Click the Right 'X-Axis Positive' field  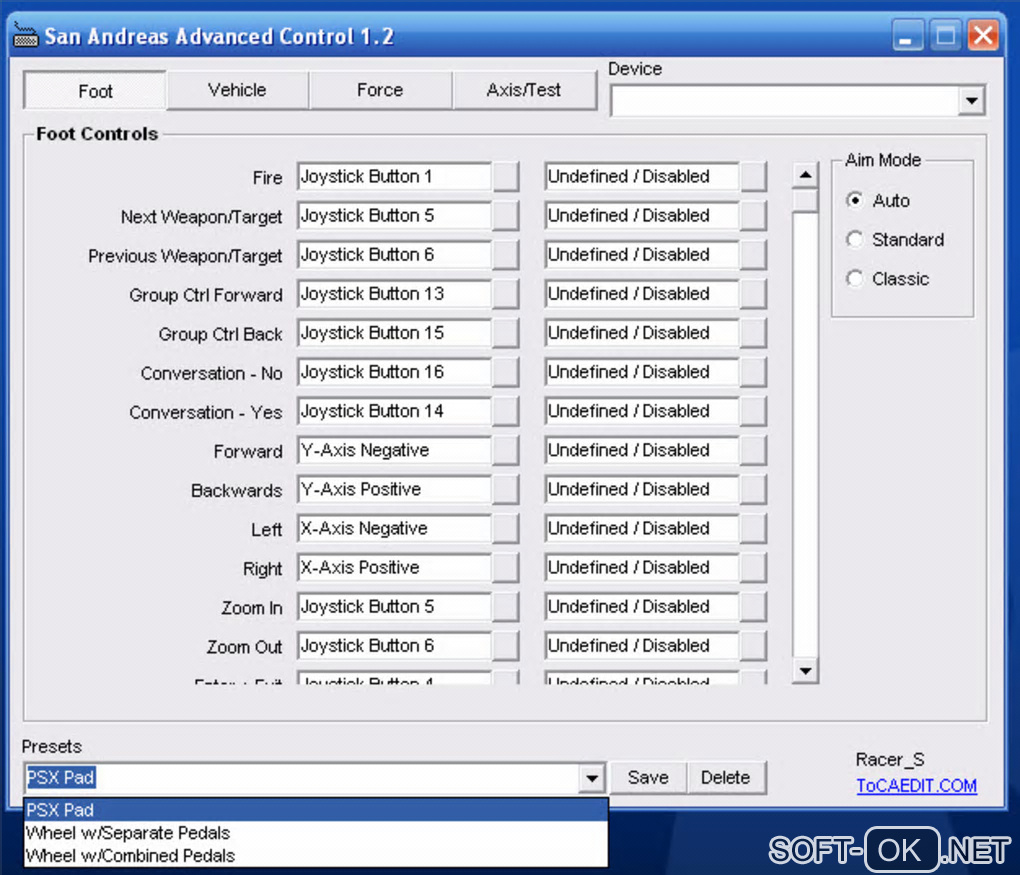[394, 567]
